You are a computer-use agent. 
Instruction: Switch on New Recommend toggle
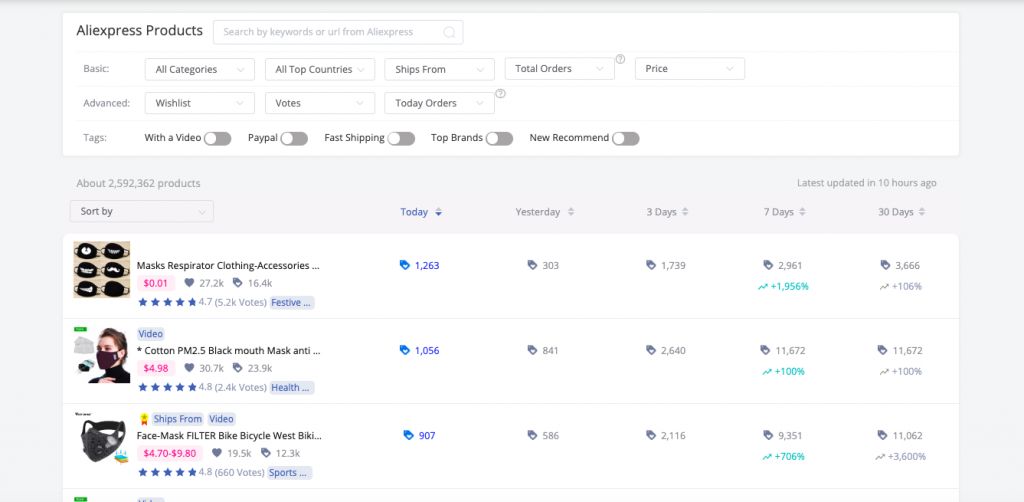pos(626,138)
